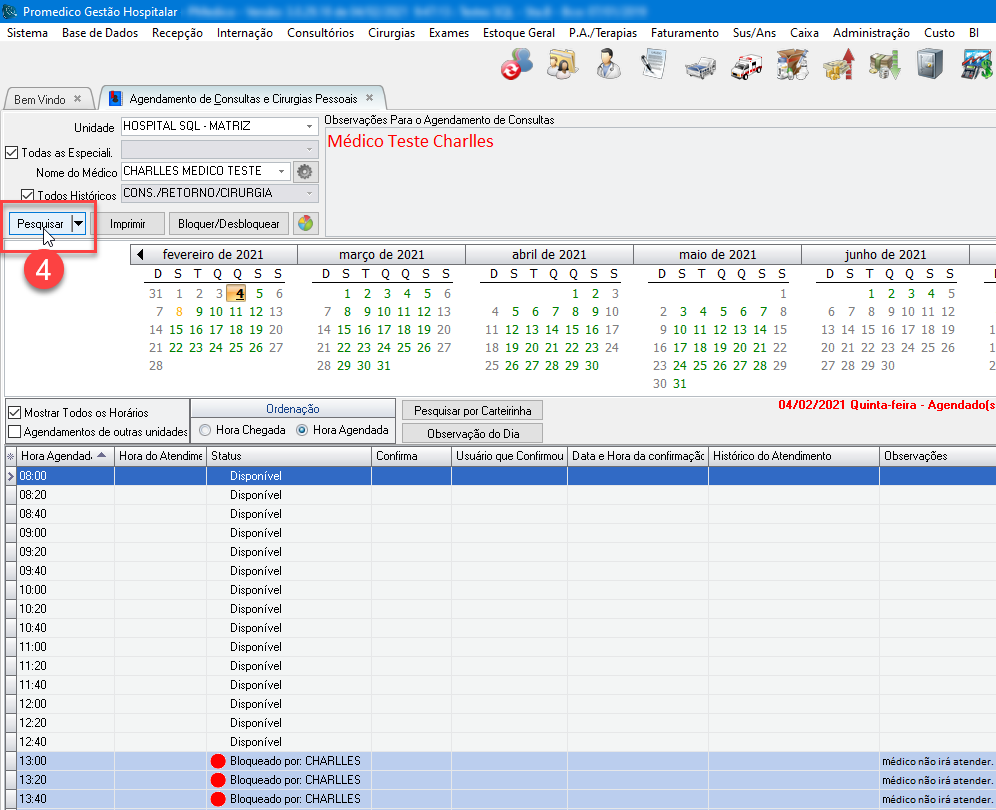Disable Mostrar Todos os Horários checkbox
Screen dimensions: 996x810
tap(14, 413)
